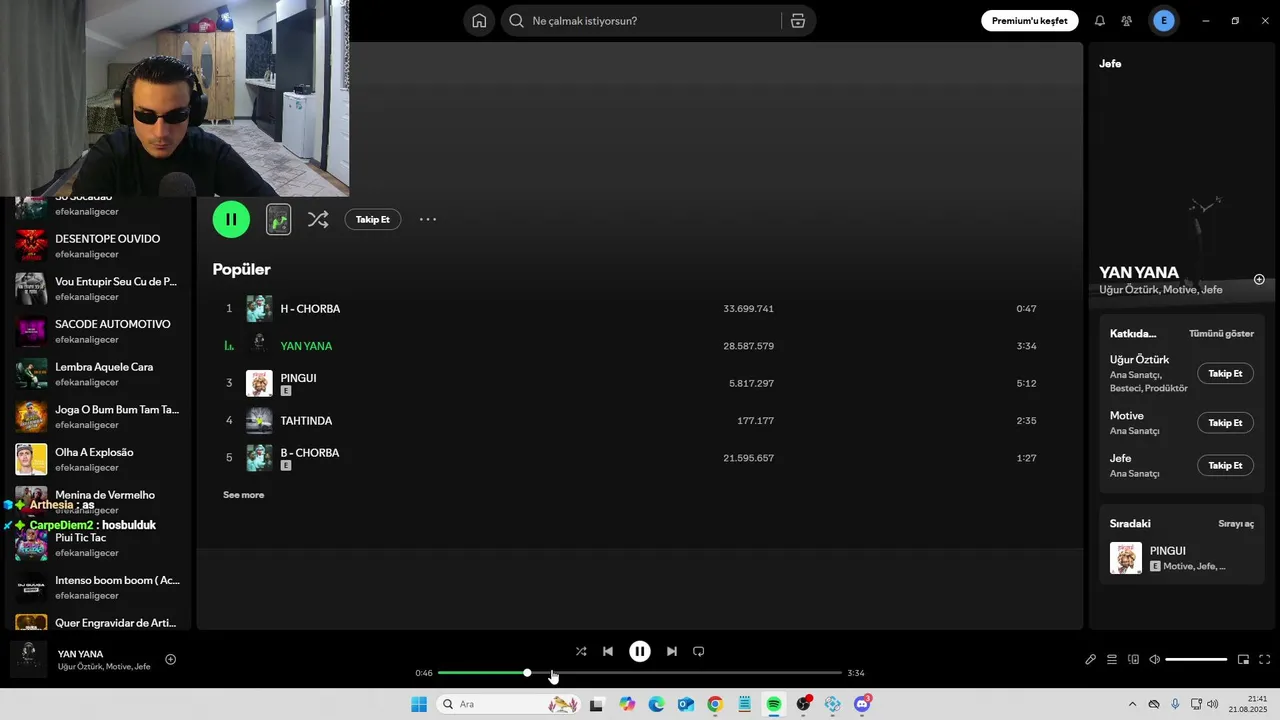The height and width of the screenshot is (720, 1280).
Task: Open Discord from the taskbar
Action: 862,704
